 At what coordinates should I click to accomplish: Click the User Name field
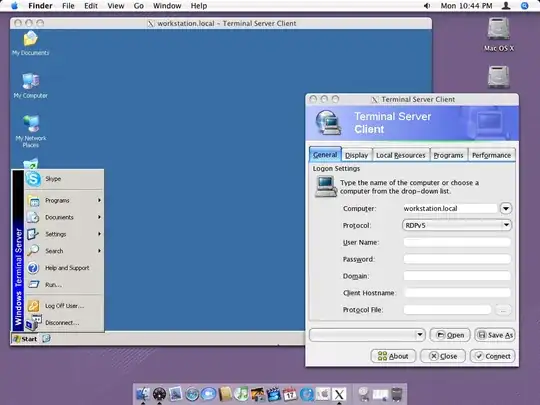pos(457,242)
